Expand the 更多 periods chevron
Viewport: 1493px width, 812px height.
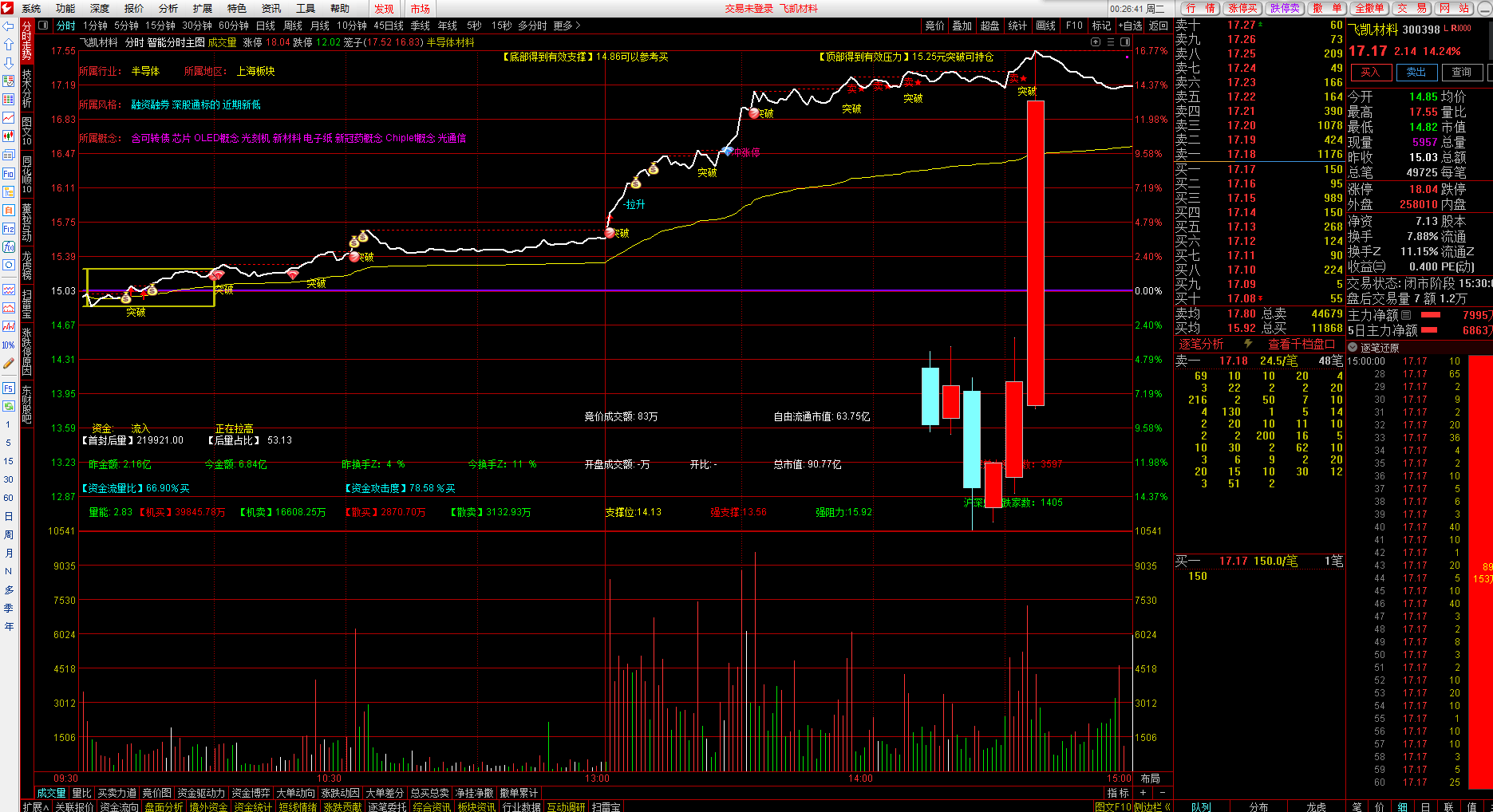(578, 26)
